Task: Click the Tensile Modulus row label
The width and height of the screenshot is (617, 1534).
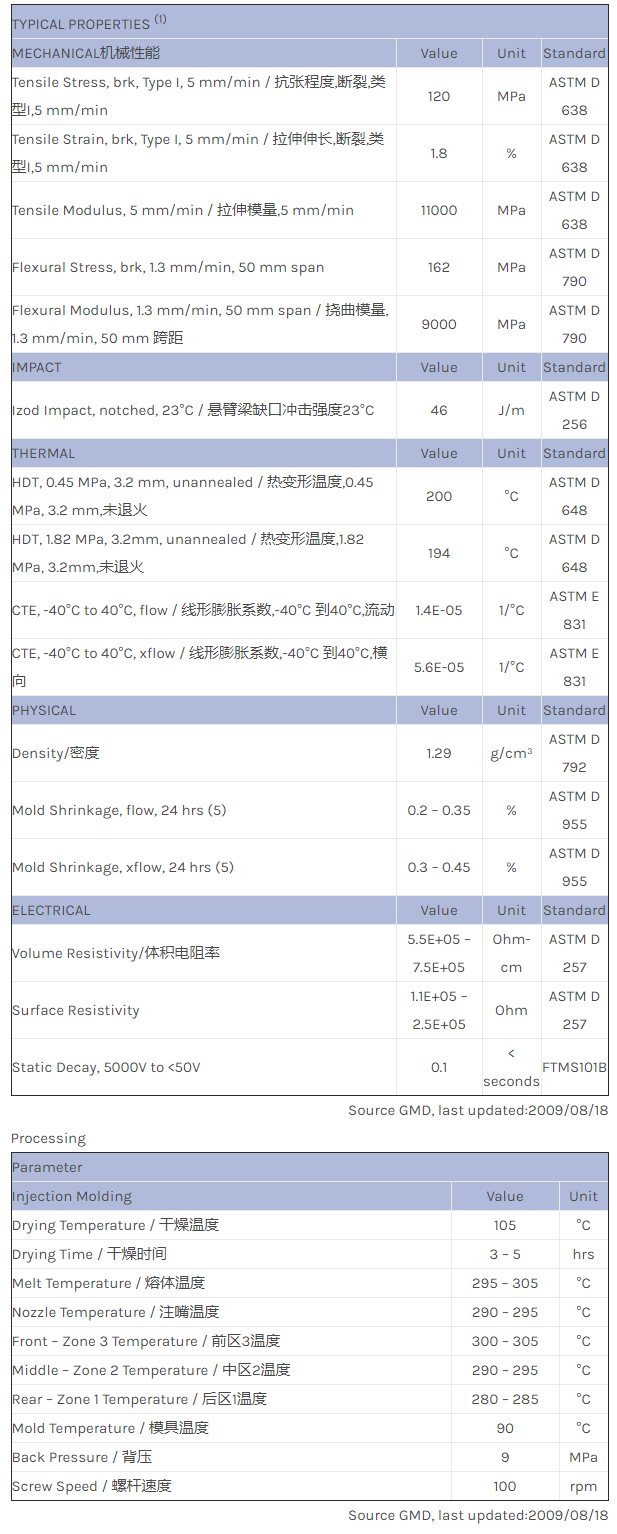Action: 183,210
